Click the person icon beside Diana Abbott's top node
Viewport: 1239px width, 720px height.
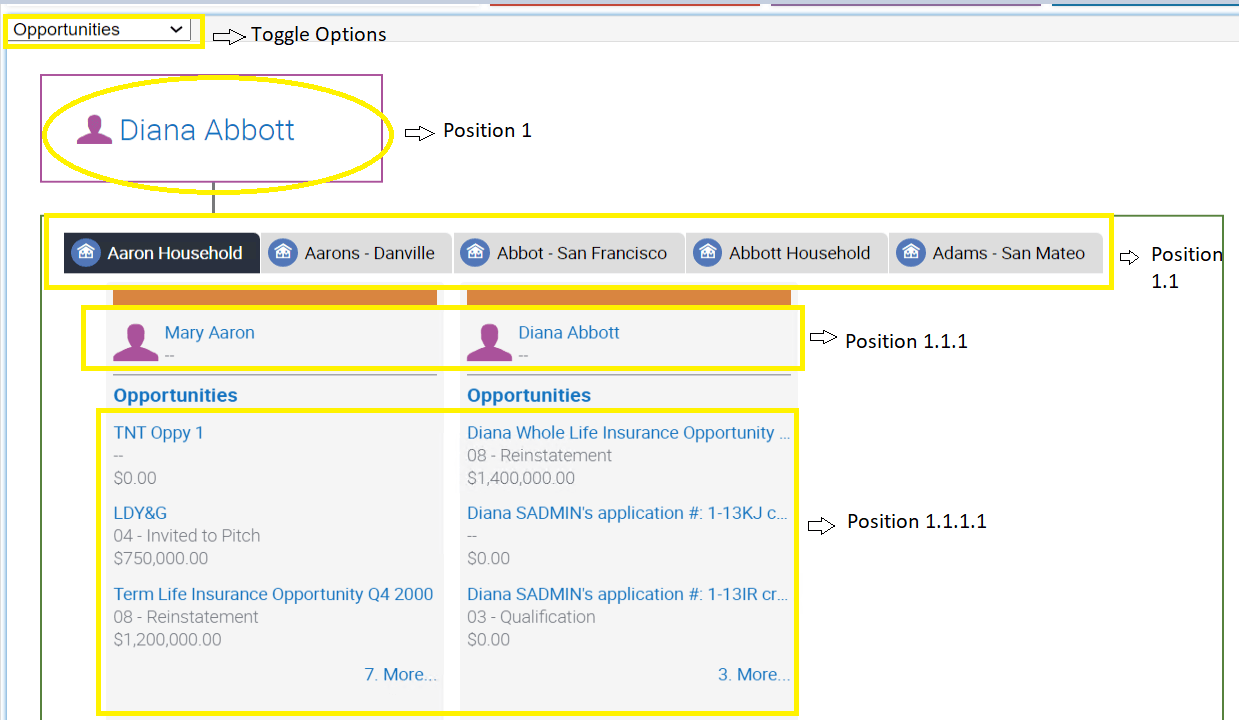pyautogui.click(x=94, y=129)
